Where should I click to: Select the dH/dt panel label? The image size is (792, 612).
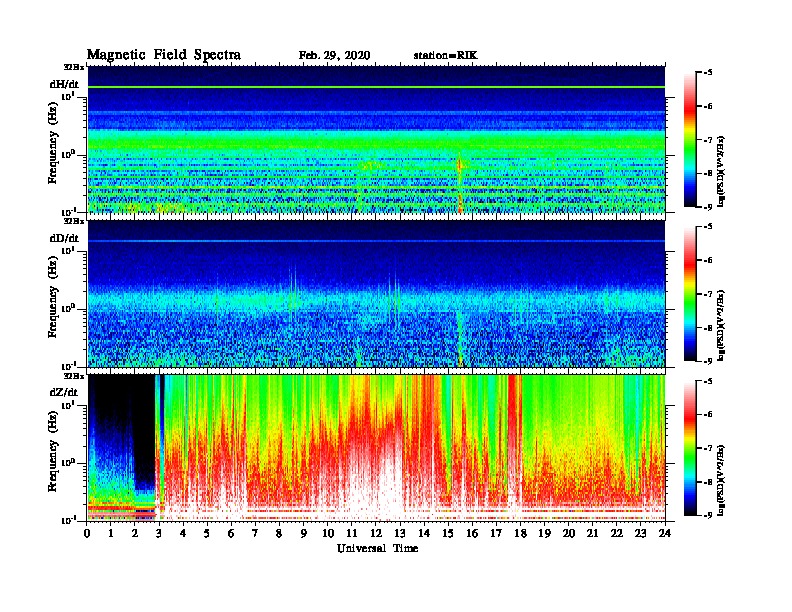[x=64, y=84]
